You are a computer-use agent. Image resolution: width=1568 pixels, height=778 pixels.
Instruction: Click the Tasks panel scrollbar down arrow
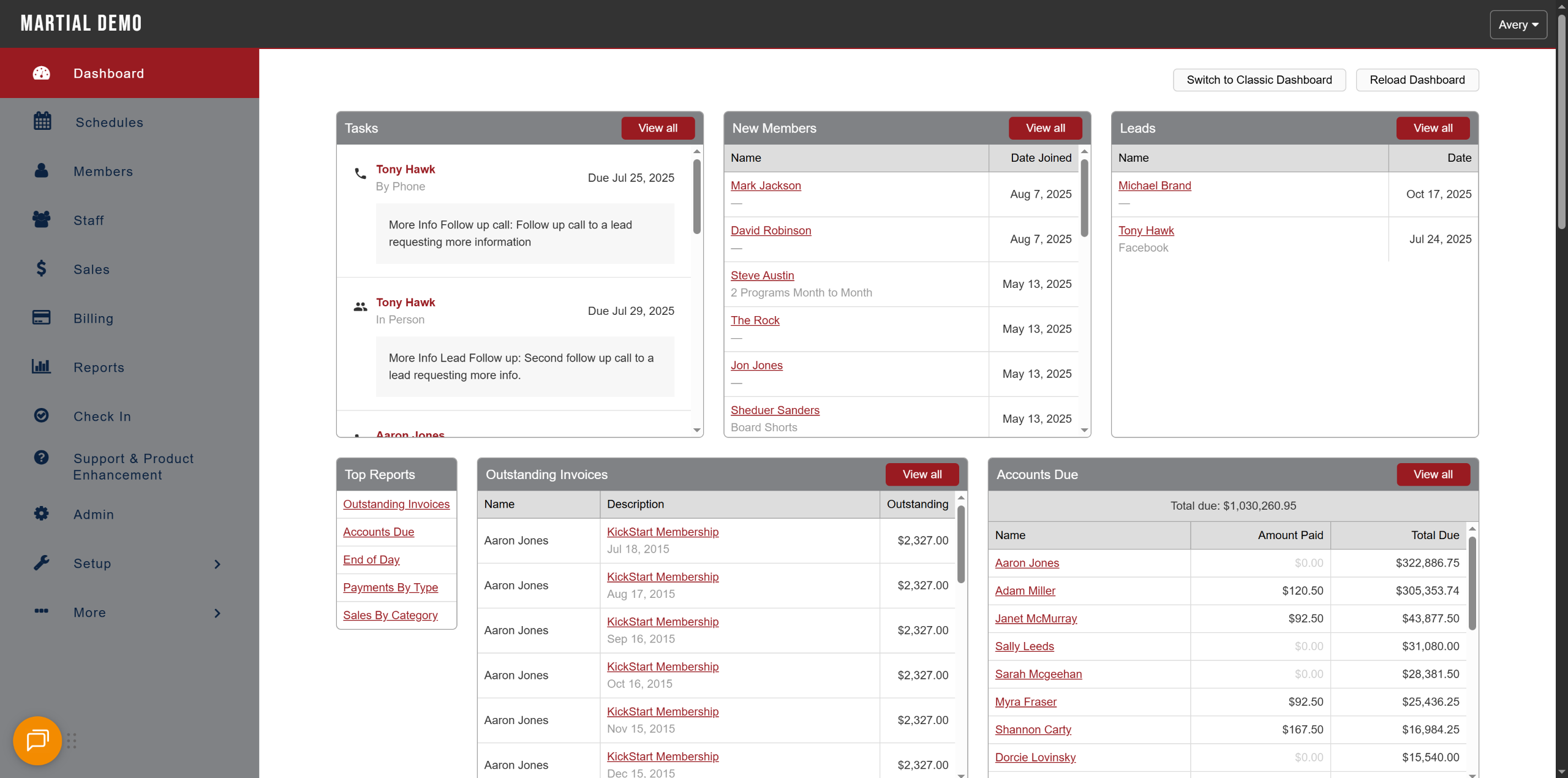tap(697, 430)
